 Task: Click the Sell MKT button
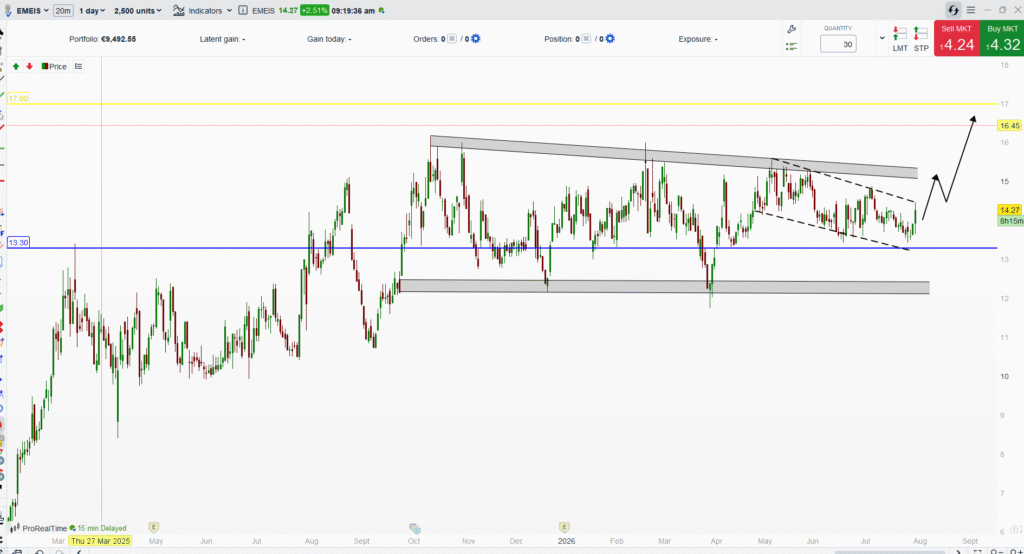[957, 39]
